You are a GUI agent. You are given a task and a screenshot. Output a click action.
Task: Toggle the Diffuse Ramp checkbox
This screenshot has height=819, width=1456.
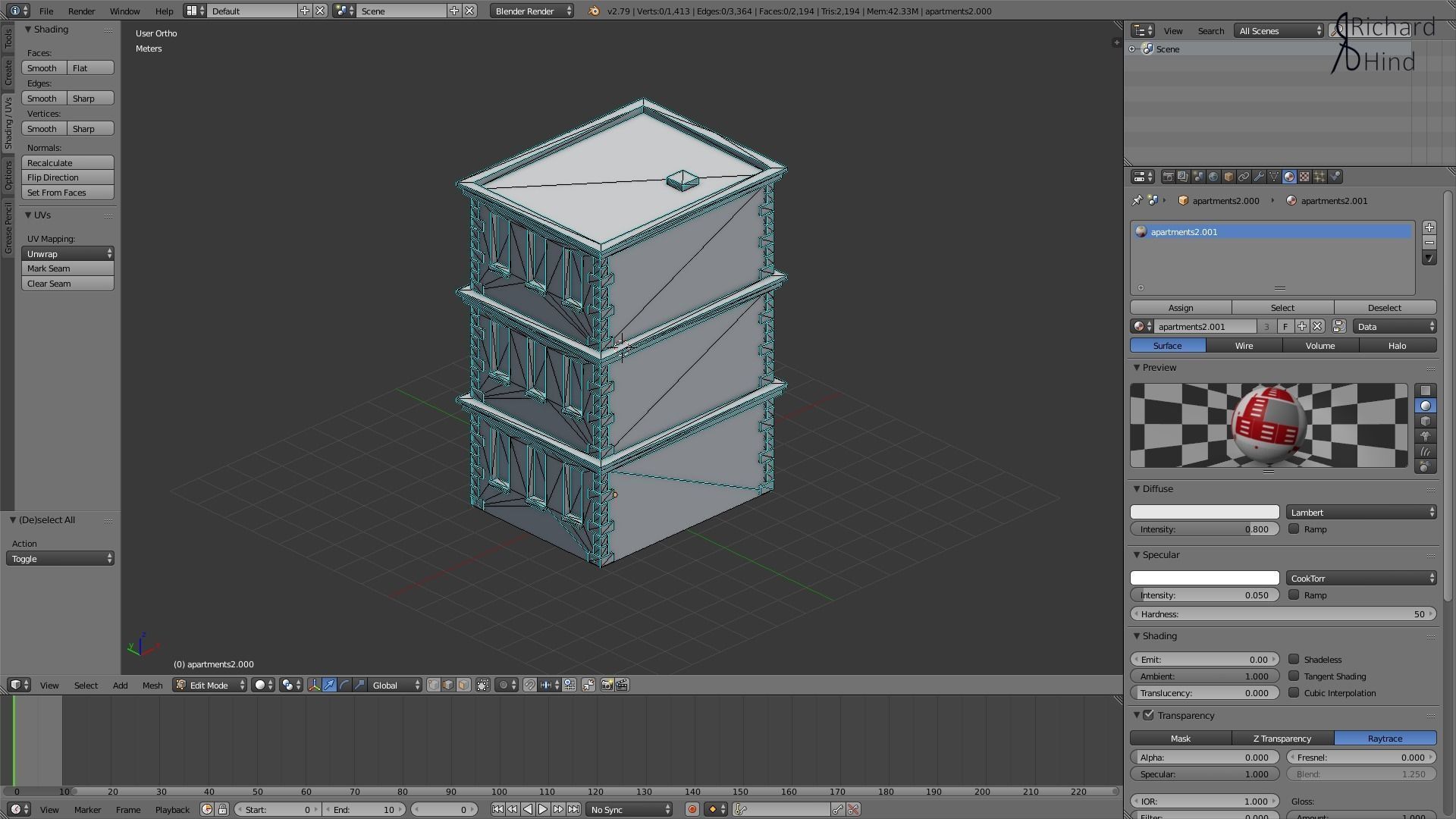point(1294,529)
